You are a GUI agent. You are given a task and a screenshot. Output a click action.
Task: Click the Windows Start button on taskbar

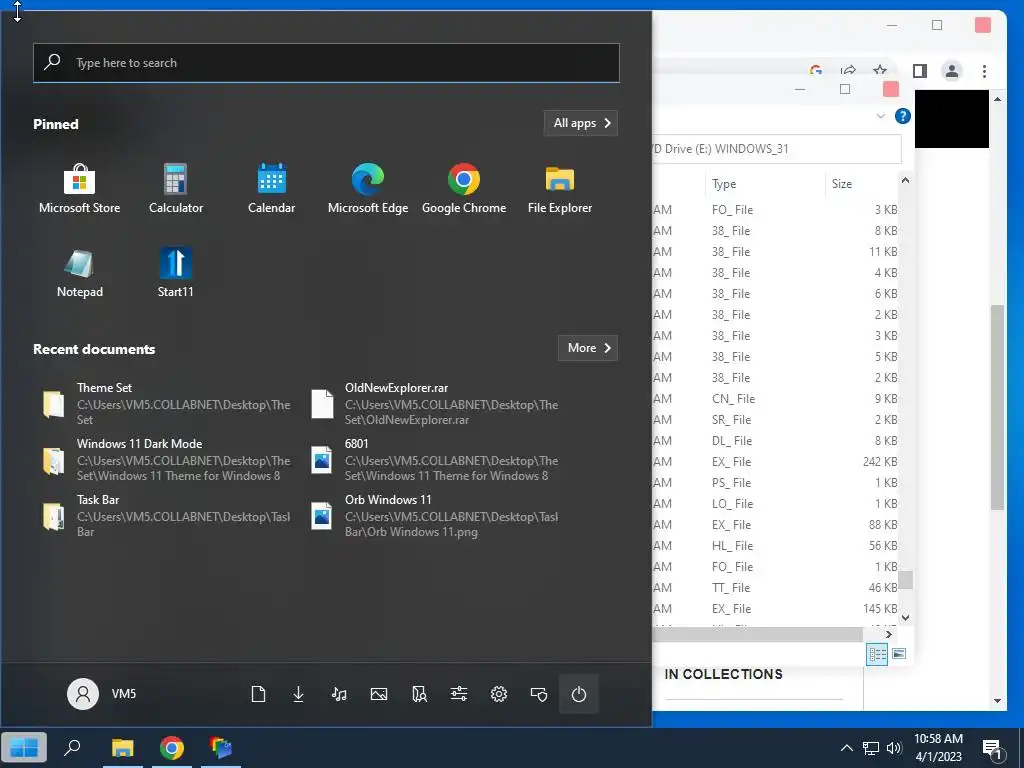click(x=24, y=748)
